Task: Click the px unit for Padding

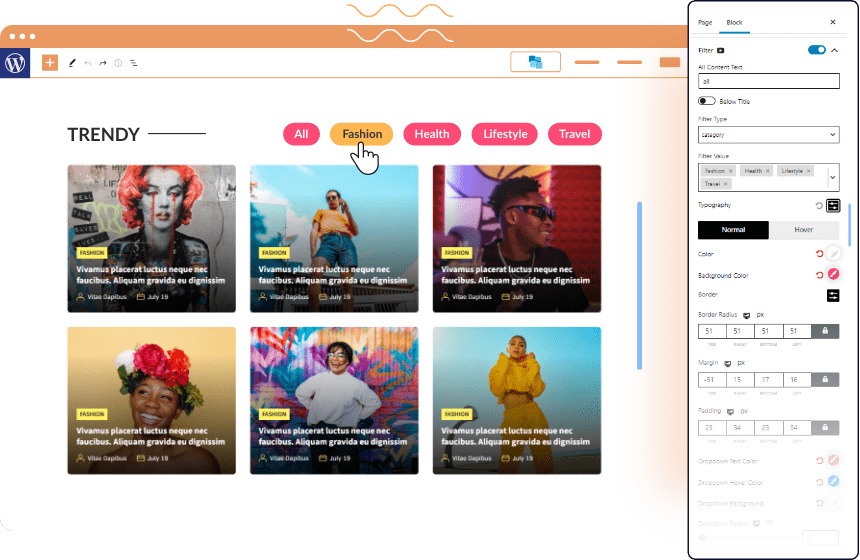Action: [744, 411]
